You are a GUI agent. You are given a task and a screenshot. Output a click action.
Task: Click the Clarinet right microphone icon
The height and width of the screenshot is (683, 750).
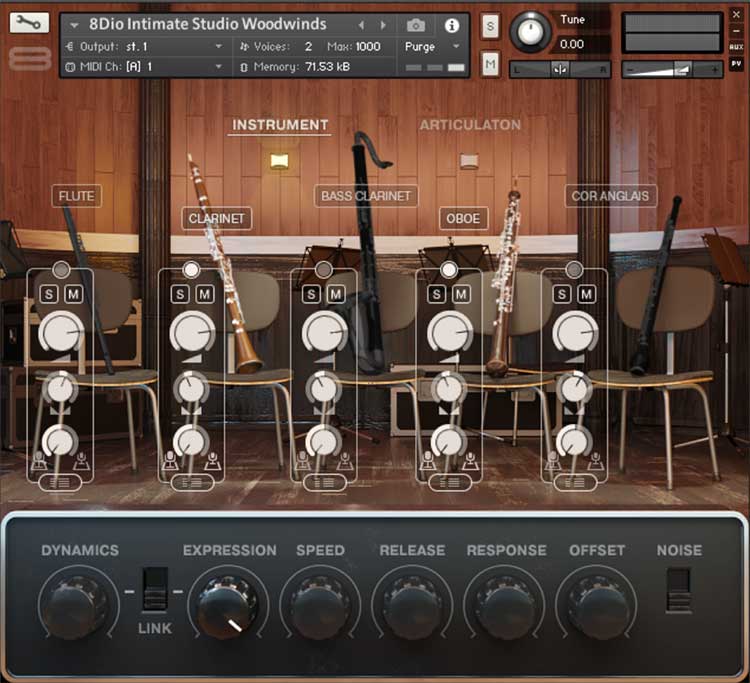213,462
